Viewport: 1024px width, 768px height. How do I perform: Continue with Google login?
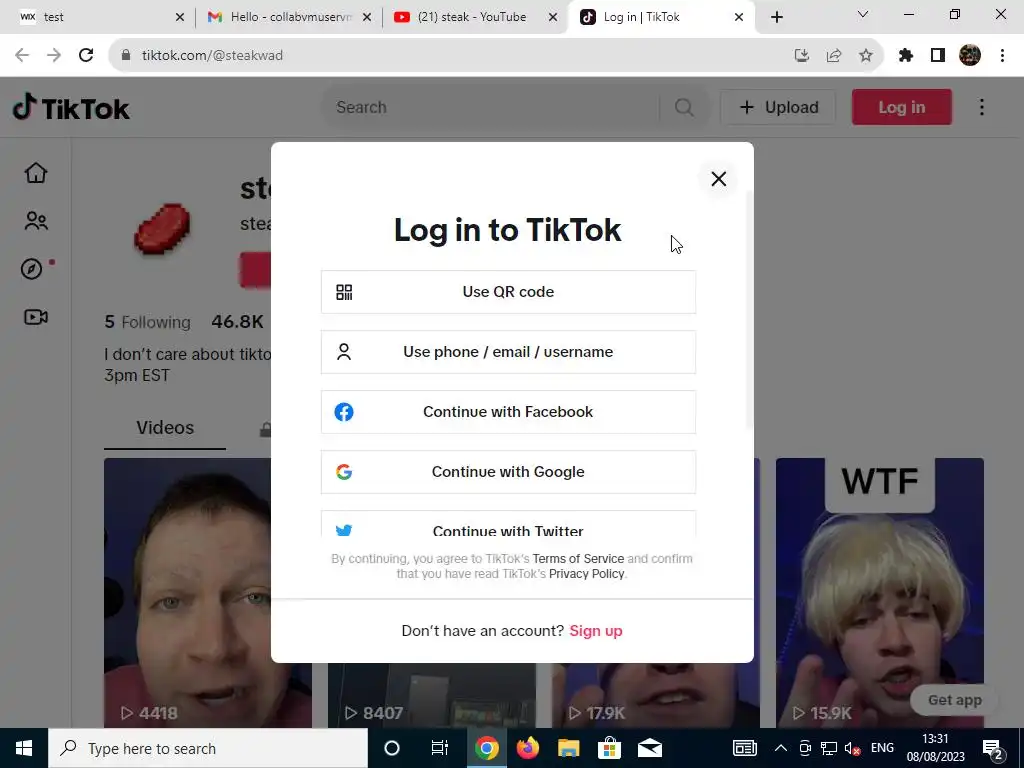pyautogui.click(x=508, y=472)
